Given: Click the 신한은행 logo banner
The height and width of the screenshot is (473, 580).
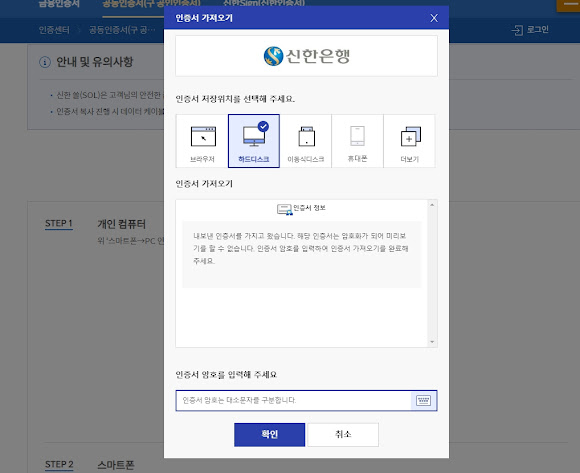Looking at the screenshot, I should click(306, 56).
